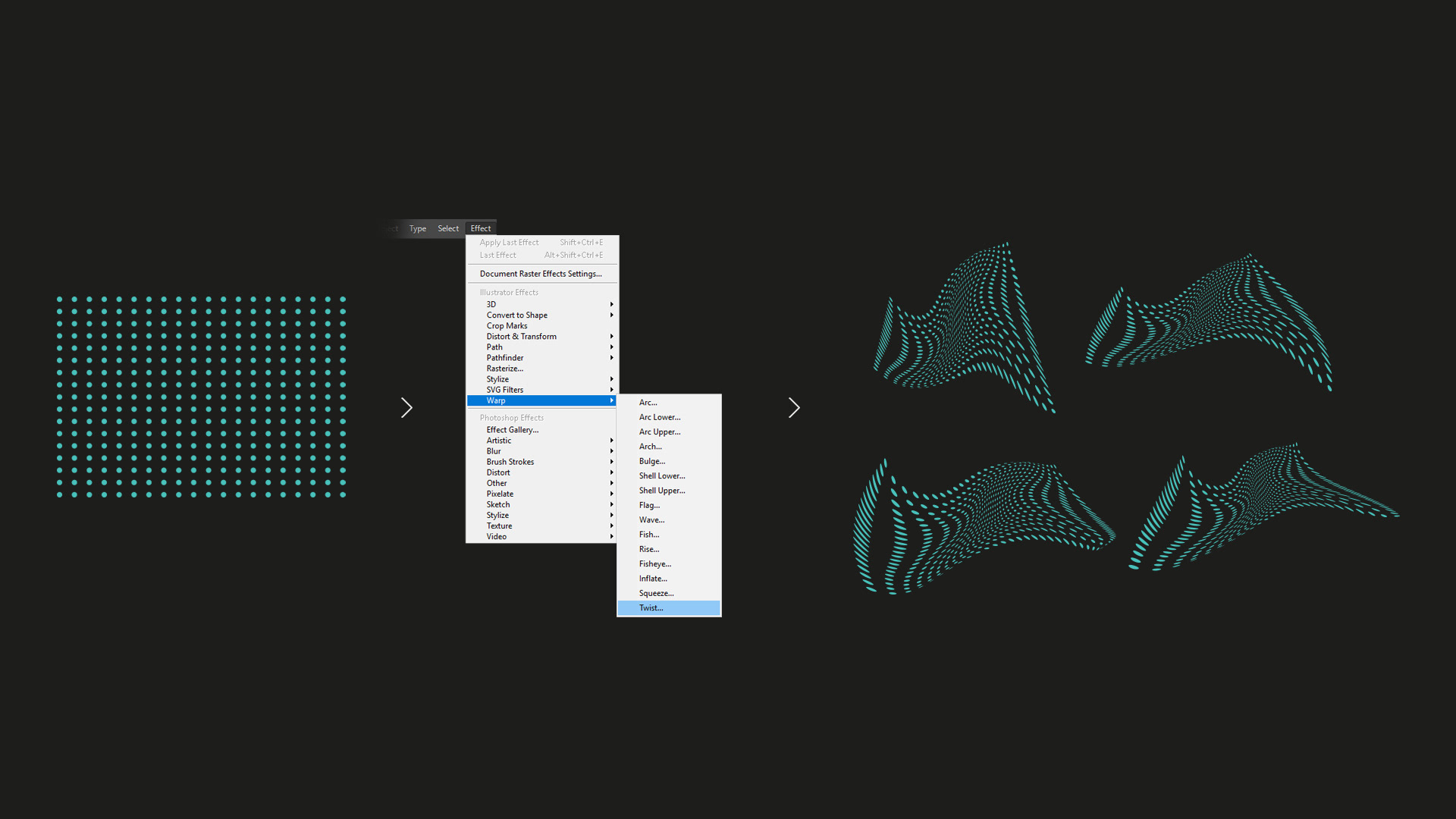1456x819 pixels.
Task: Choose Arc... from the Warp submenu
Action: [x=648, y=403]
